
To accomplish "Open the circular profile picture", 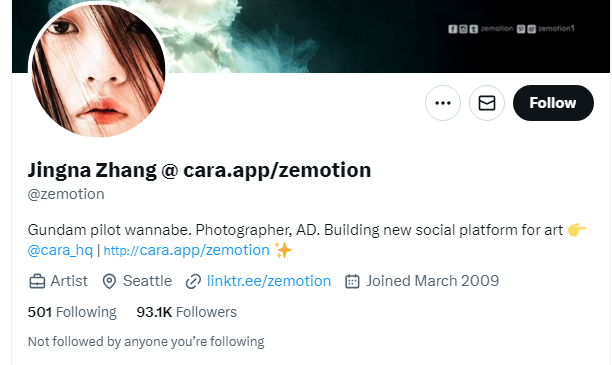I will [98, 70].
